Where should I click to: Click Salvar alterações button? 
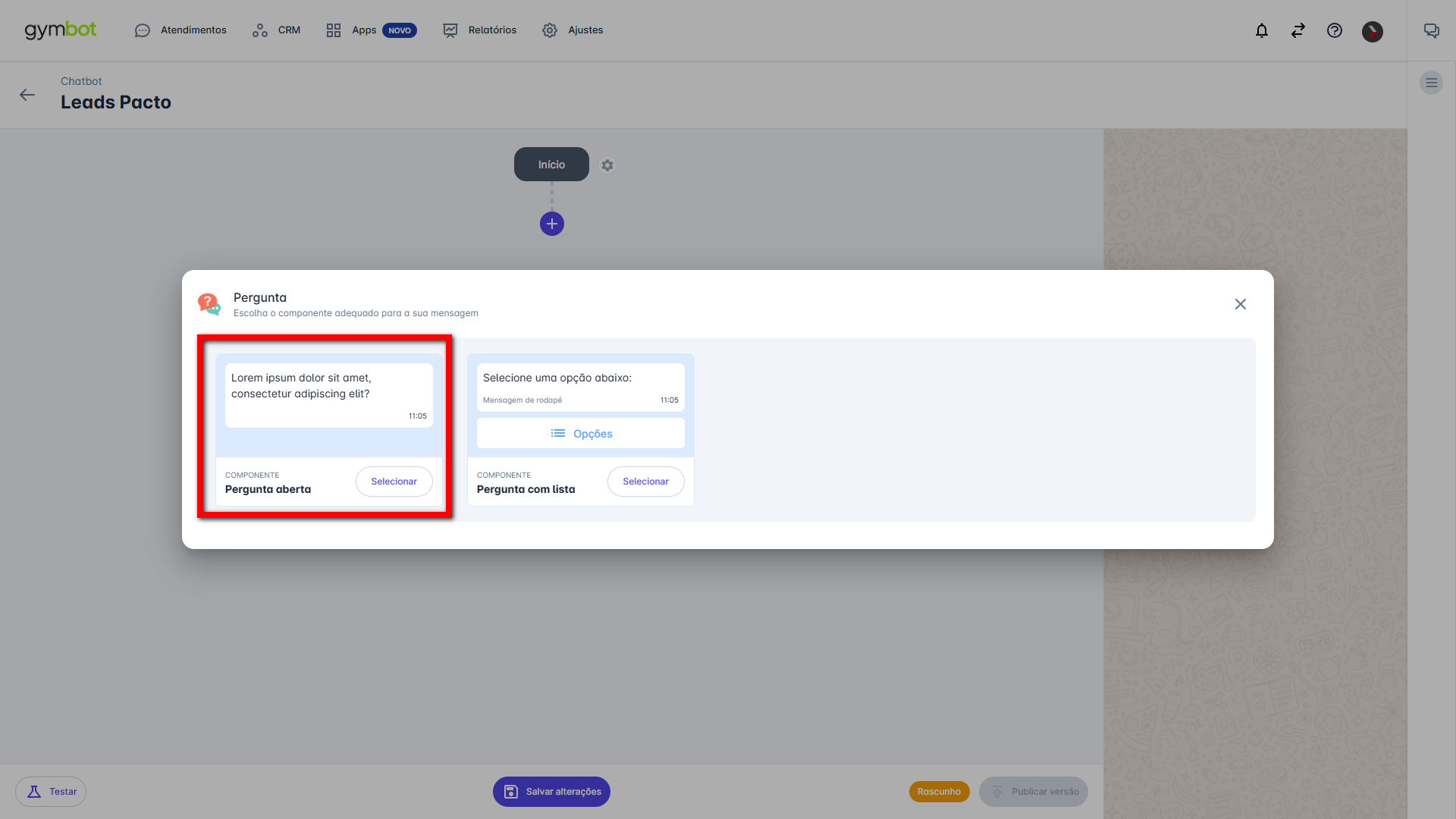(x=551, y=792)
